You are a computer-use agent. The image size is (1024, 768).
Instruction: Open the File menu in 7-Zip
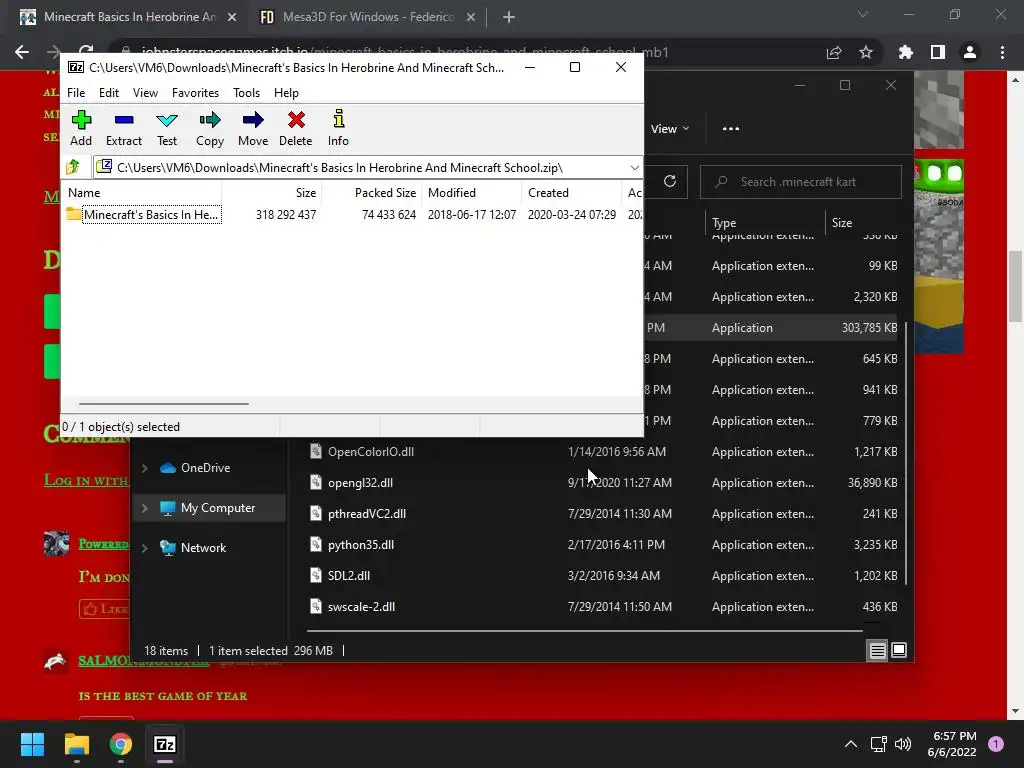[76, 93]
